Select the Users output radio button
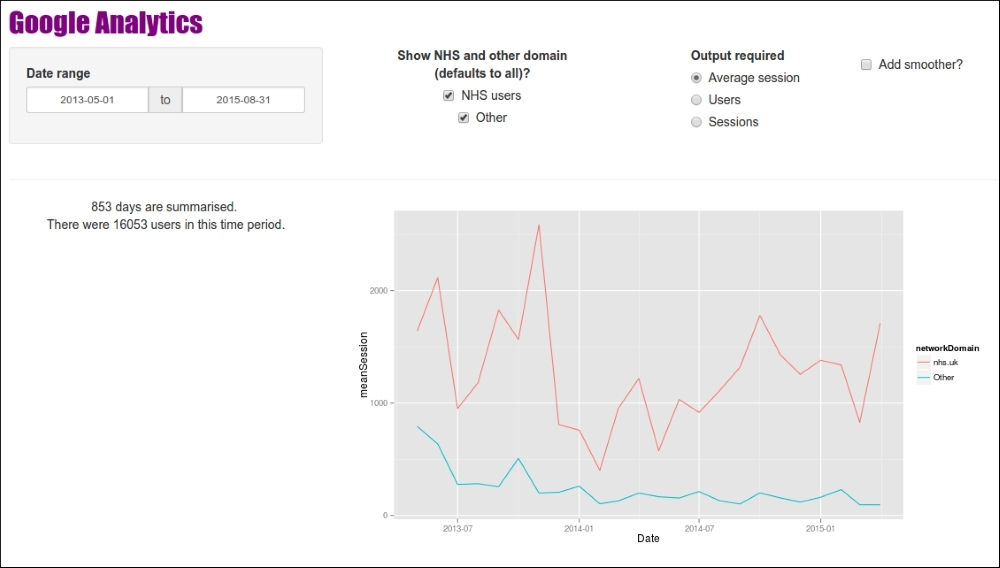 (x=696, y=100)
